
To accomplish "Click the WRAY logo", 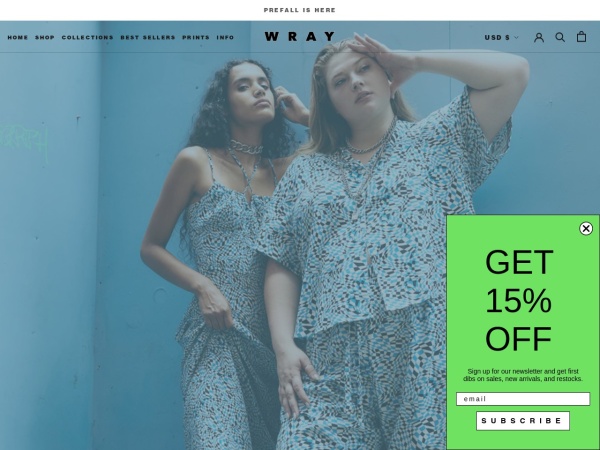I will (300, 36).
